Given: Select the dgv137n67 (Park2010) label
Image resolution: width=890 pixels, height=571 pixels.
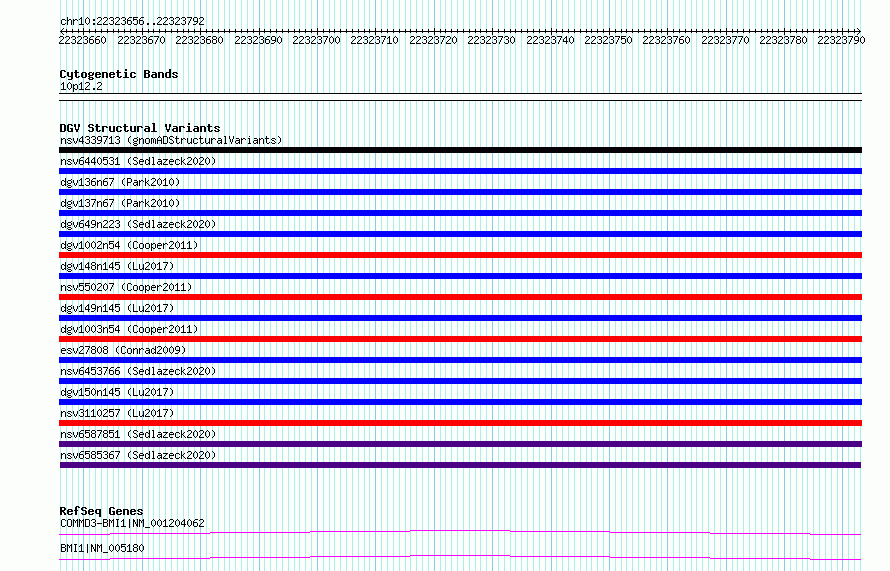Looking at the screenshot, I should 120,203.
